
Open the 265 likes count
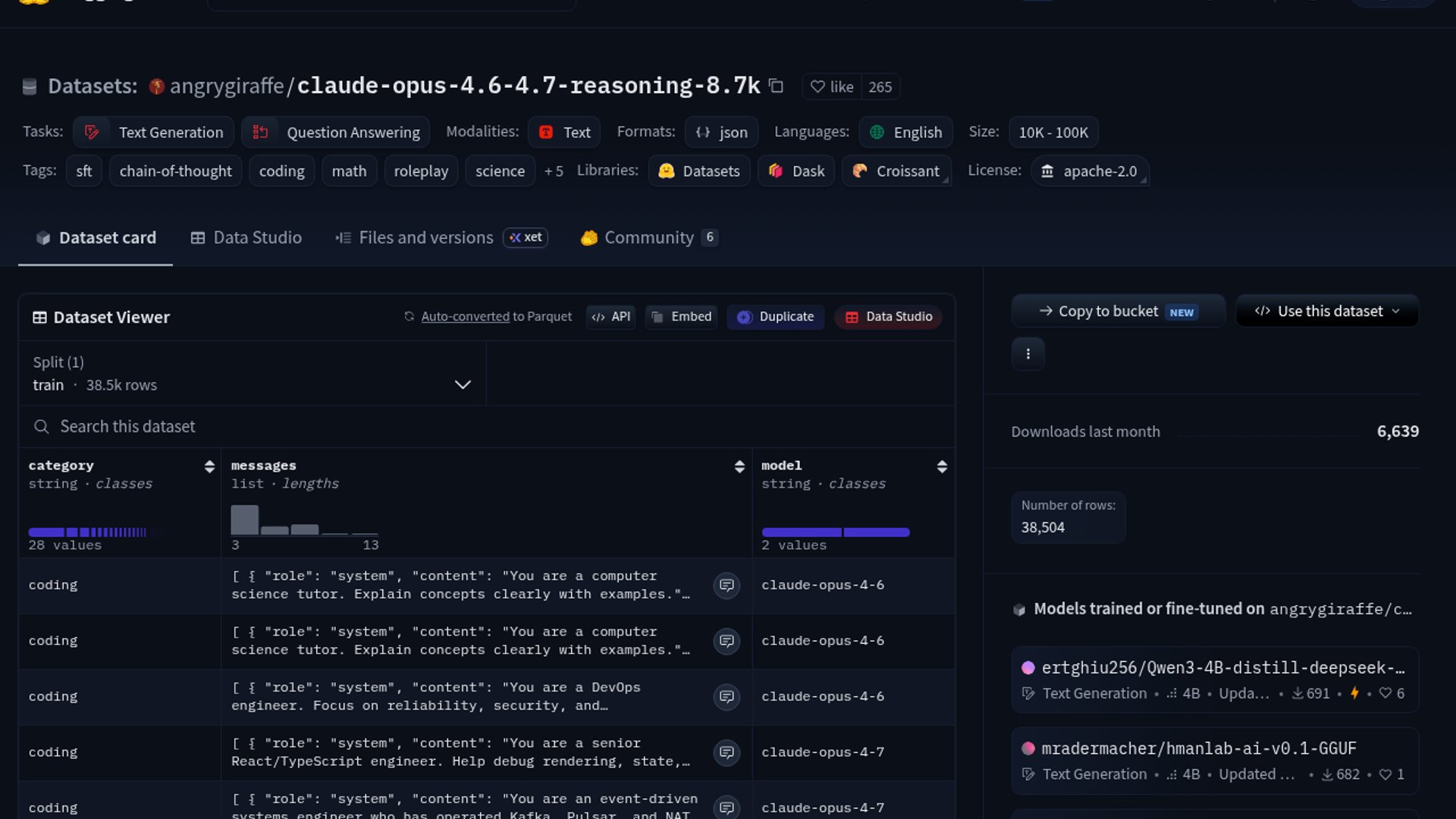(x=880, y=86)
